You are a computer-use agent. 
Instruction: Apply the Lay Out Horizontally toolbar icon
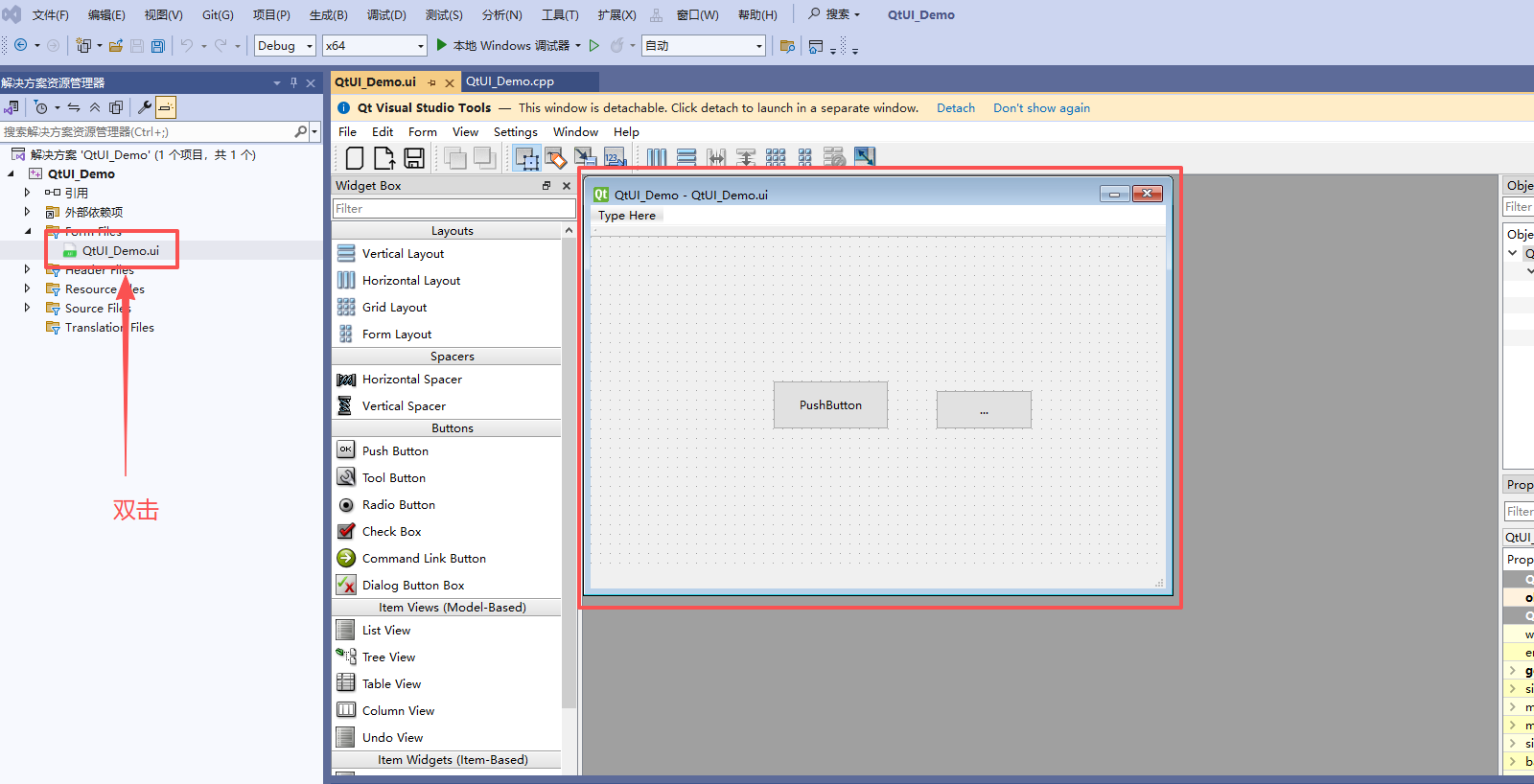point(657,158)
